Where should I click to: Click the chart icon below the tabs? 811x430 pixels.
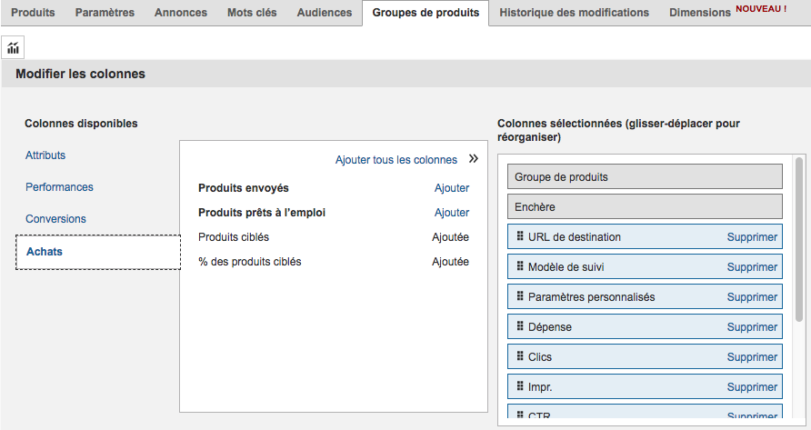pyautogui.click(x=13, y=48)
